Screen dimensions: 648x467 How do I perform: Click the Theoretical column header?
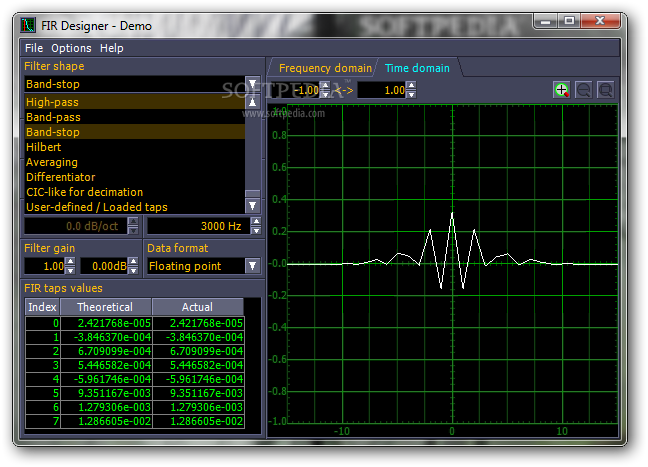(x=106, y=307)
